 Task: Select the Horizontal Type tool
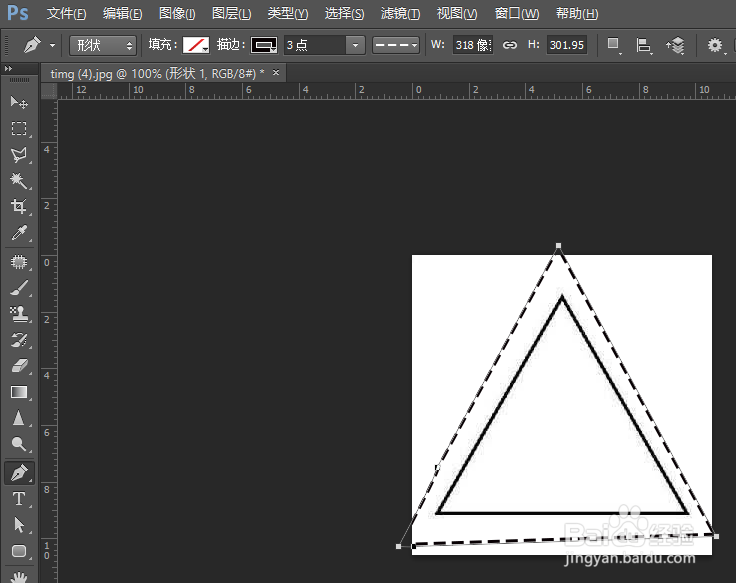click(x=19, y=499)
